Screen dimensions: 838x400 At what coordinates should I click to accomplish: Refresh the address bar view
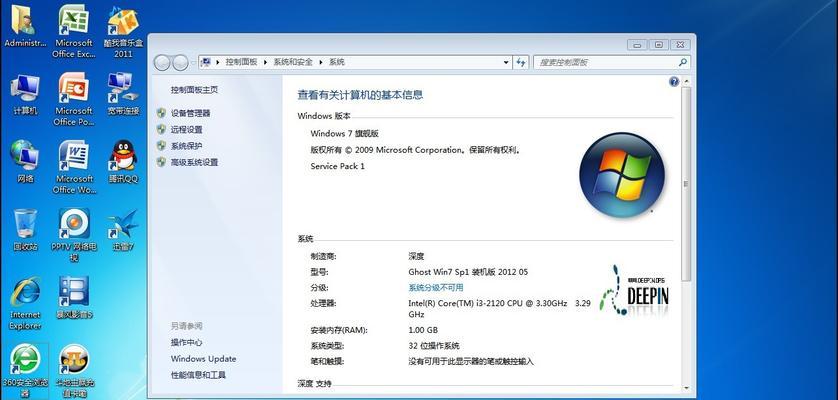click(x=521, y=62)
